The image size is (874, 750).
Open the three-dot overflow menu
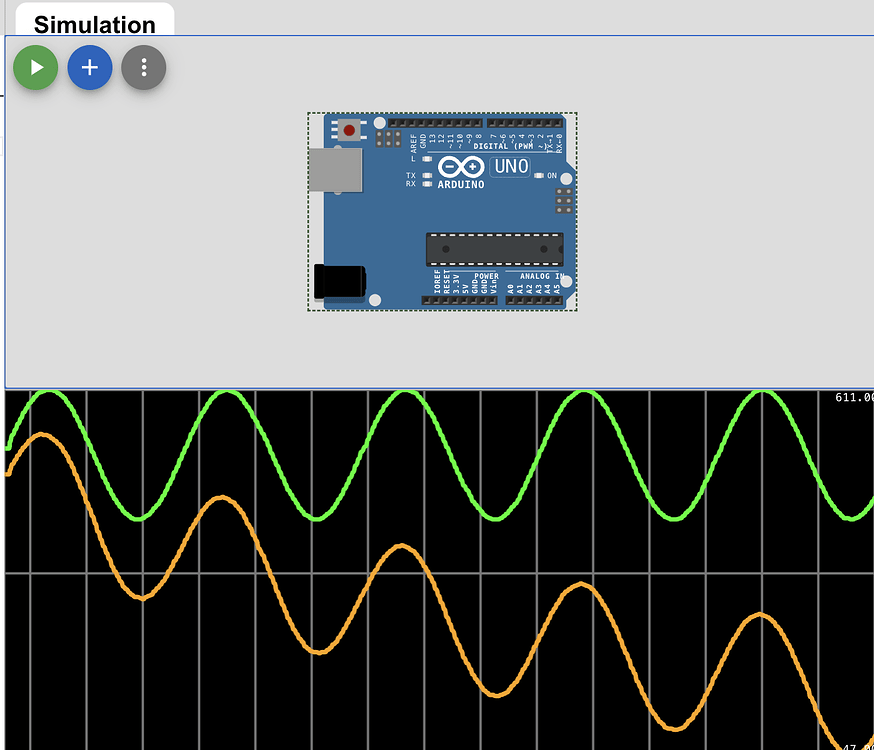click(143, 67)
